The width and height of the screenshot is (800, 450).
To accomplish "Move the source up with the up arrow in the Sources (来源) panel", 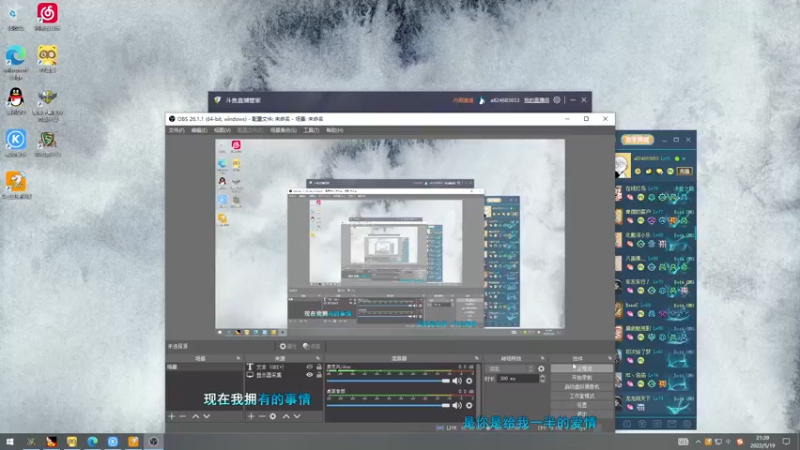I will [x=286, y=416].
